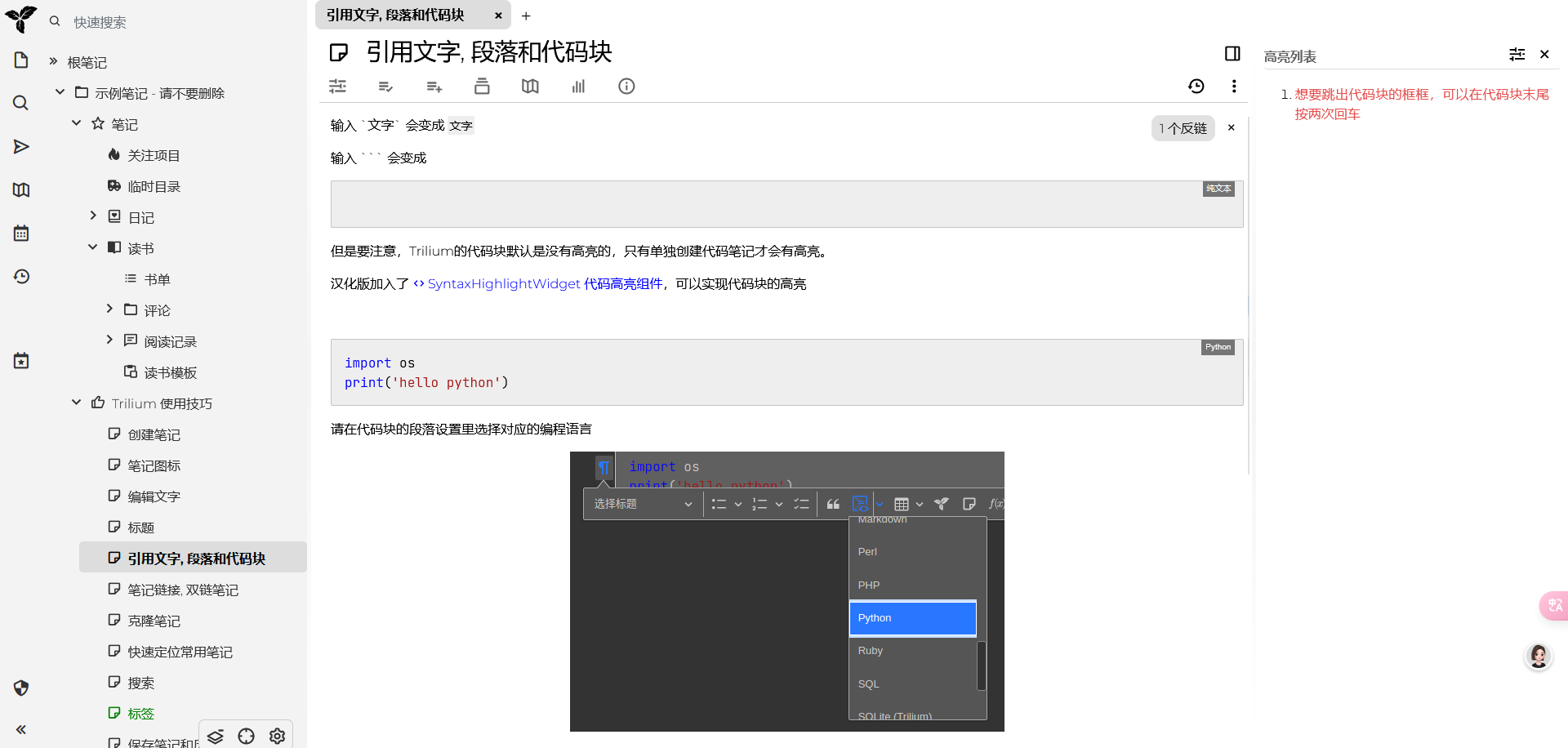
Task: Open the calendar launcher icon
Action: (x=21, y=233)
